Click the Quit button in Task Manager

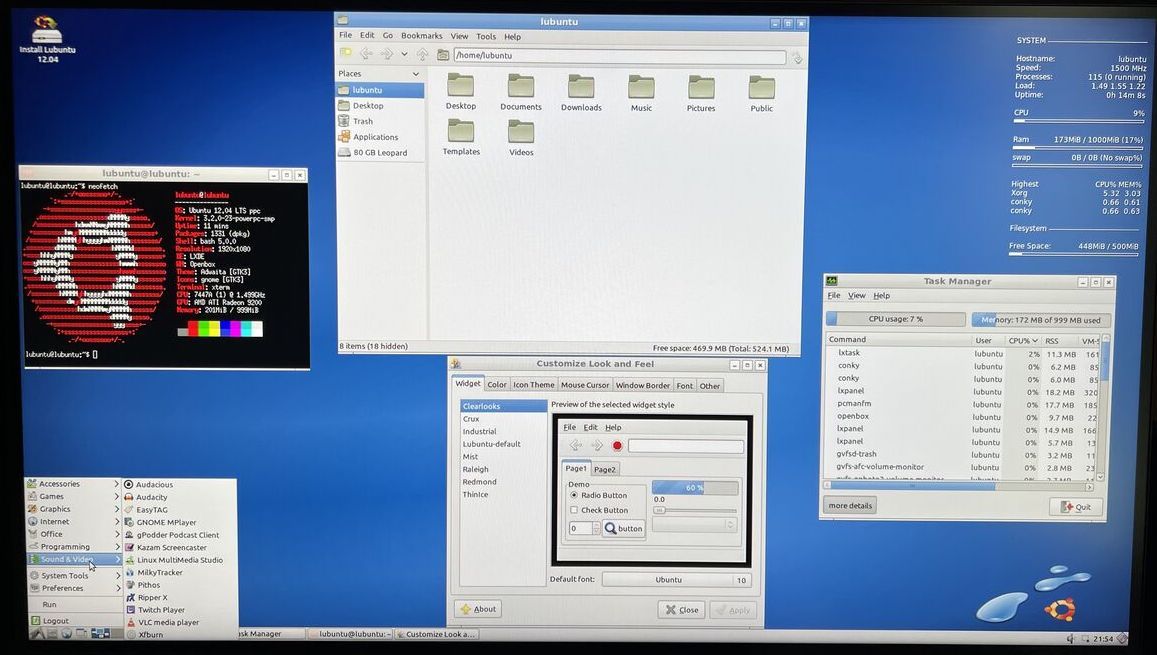click(1075, 506)
